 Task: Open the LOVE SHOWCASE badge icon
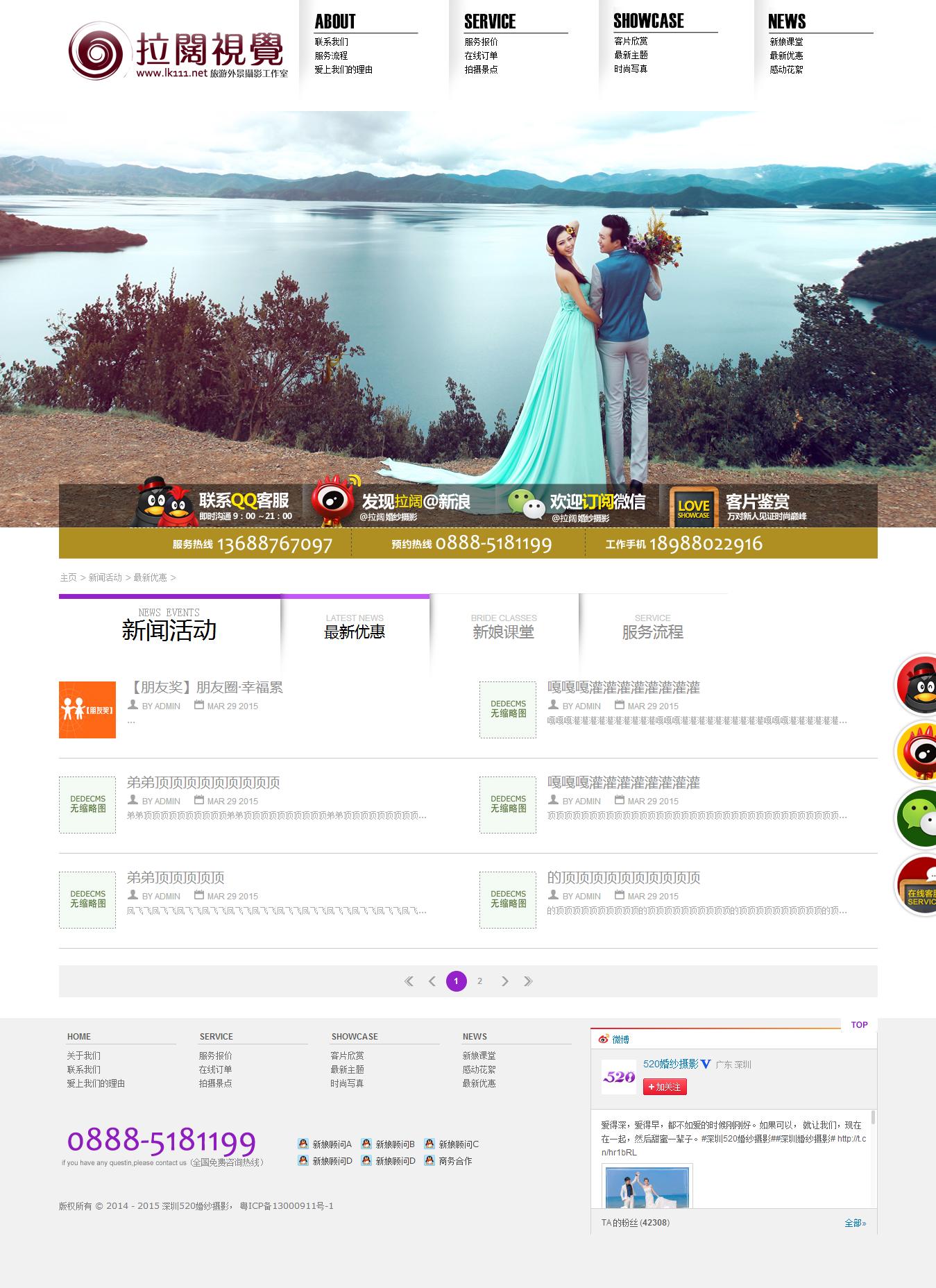tap(693, 507)
